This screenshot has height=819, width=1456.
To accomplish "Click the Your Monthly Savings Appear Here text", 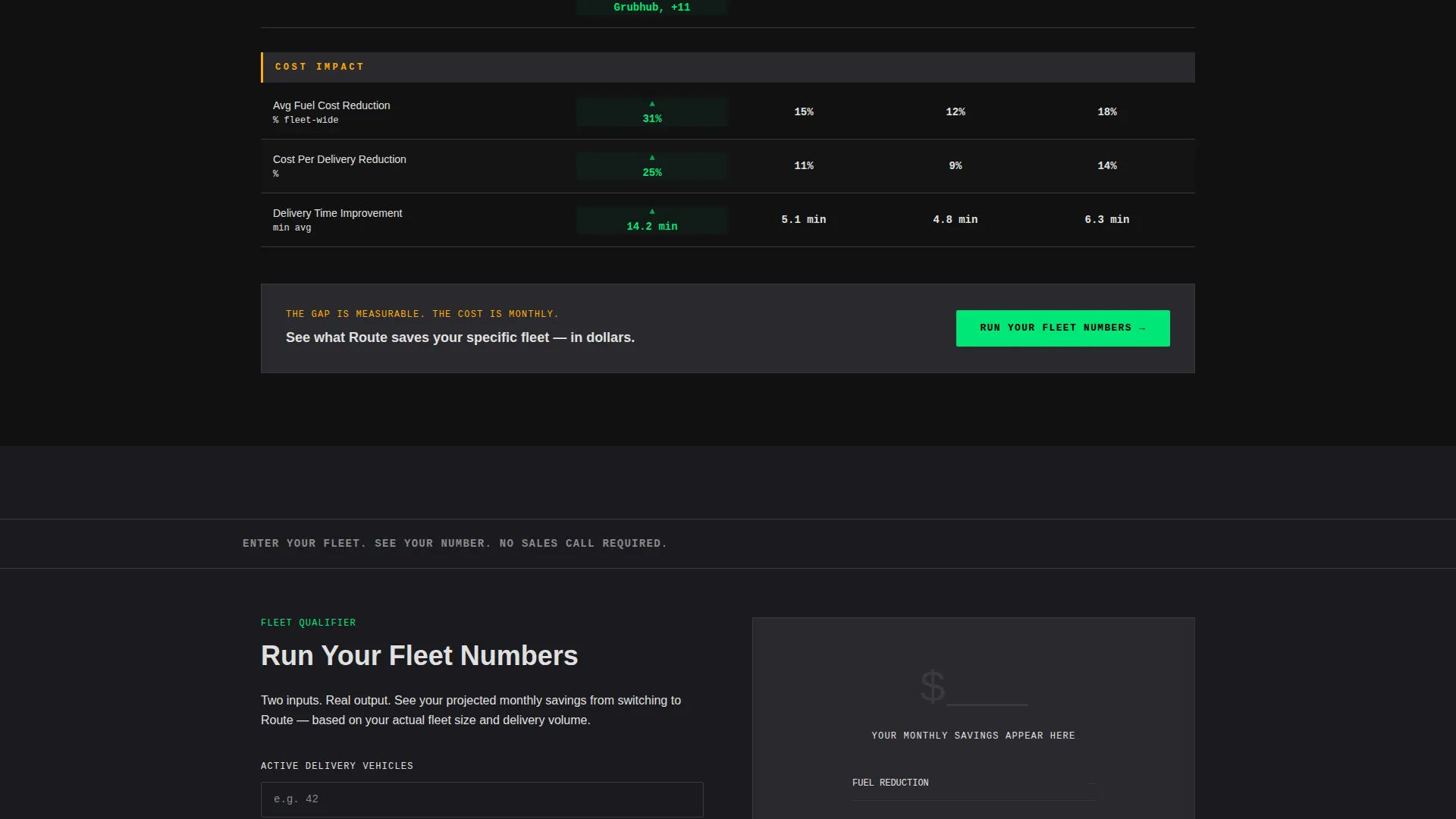I will coord(973,736).
